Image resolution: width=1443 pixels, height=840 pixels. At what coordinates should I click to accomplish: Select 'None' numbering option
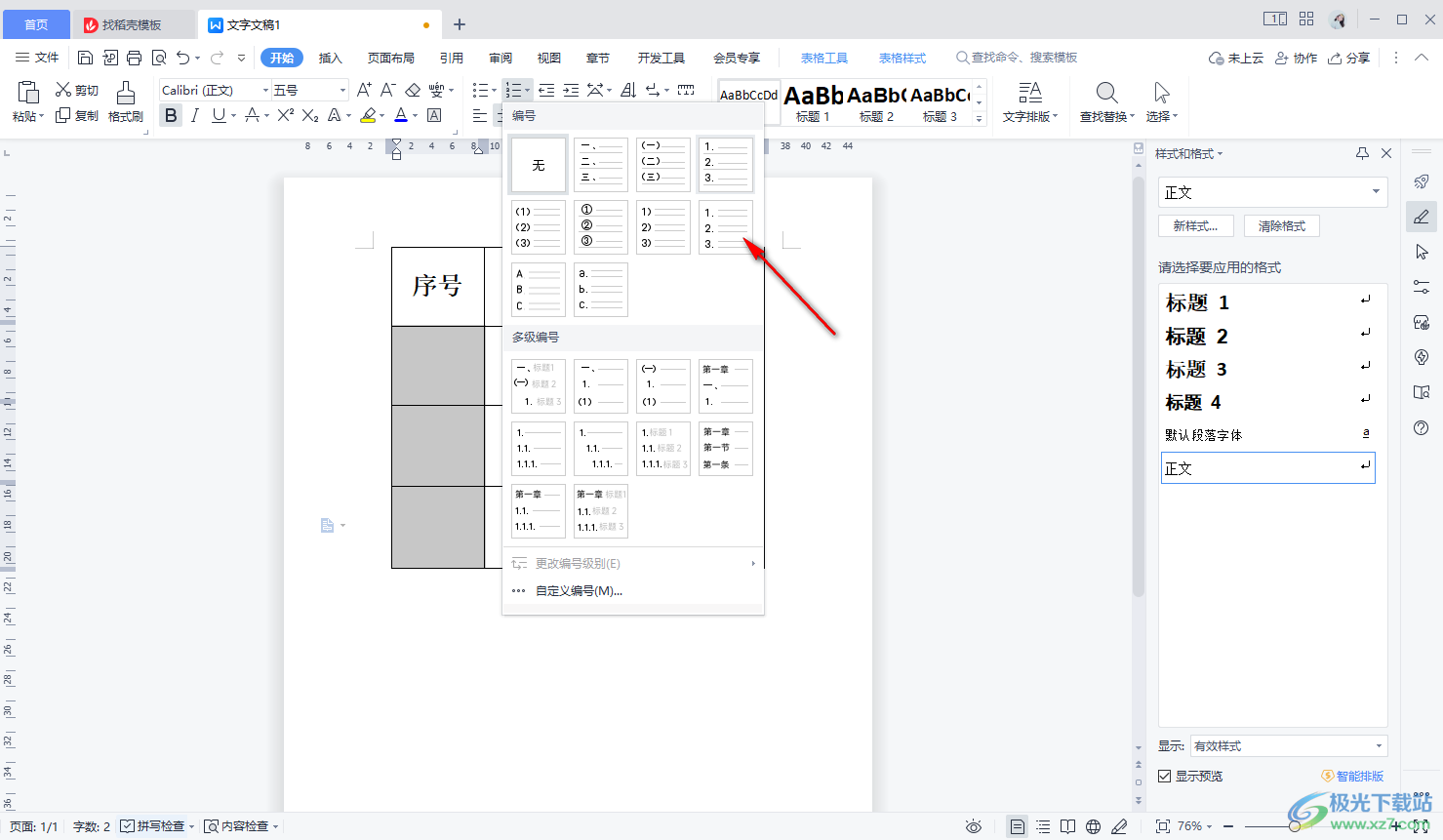pos(539,165)
